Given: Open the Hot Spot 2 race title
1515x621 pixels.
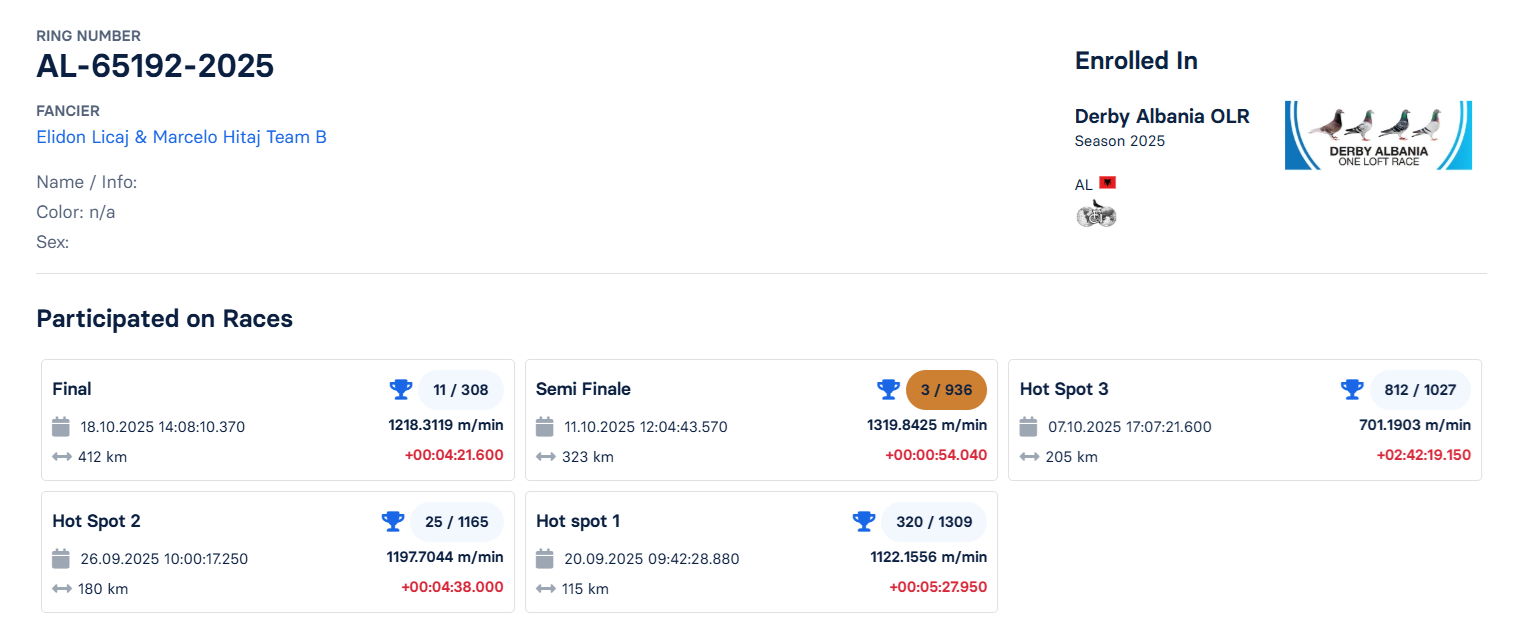Looking at the screenshot, I should (96, 521).
